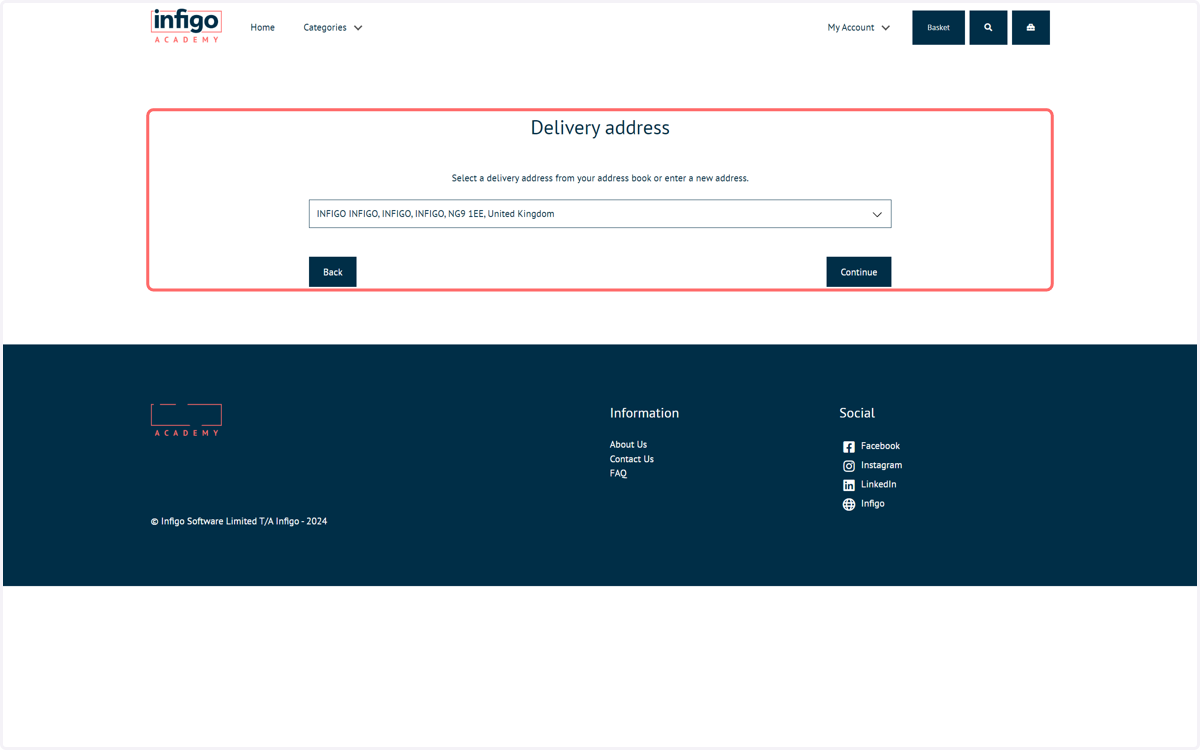Click the Back button
The image size is (1200, 750).
pos(333,272)
